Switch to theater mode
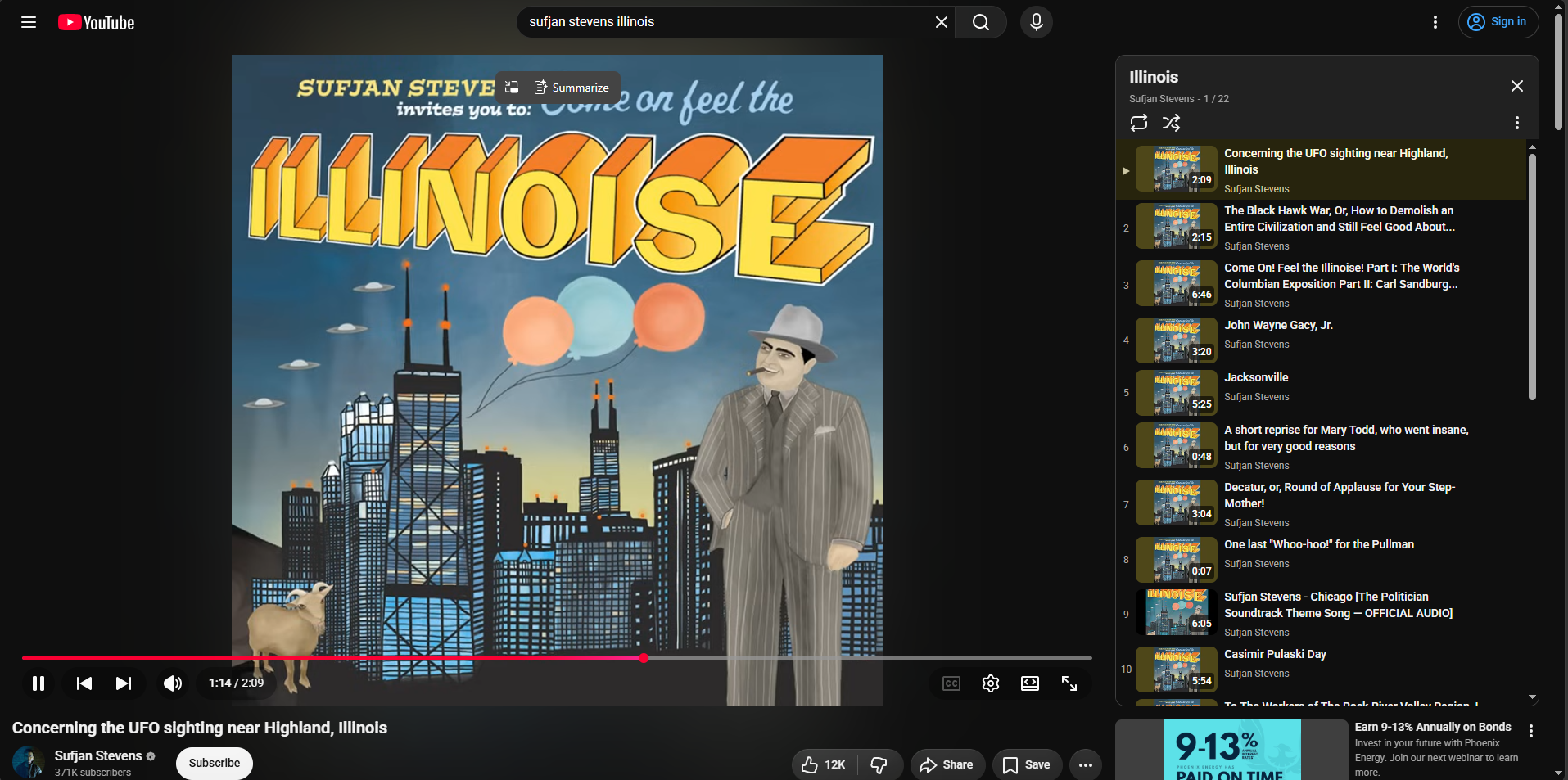Viewport: 1568px width, 780px height. 1029,683
